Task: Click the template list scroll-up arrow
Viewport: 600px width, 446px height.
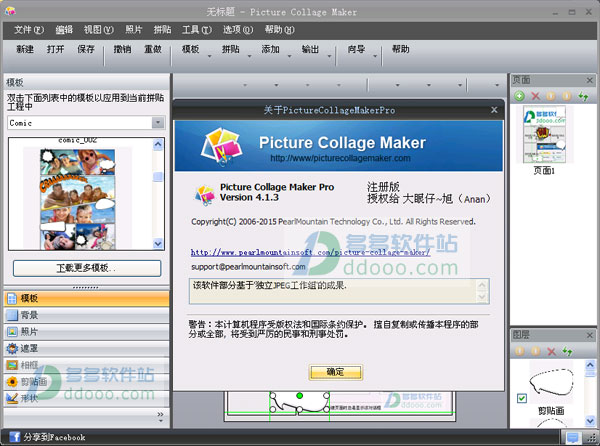Action: pyautogui.click(x=158, y=144)
